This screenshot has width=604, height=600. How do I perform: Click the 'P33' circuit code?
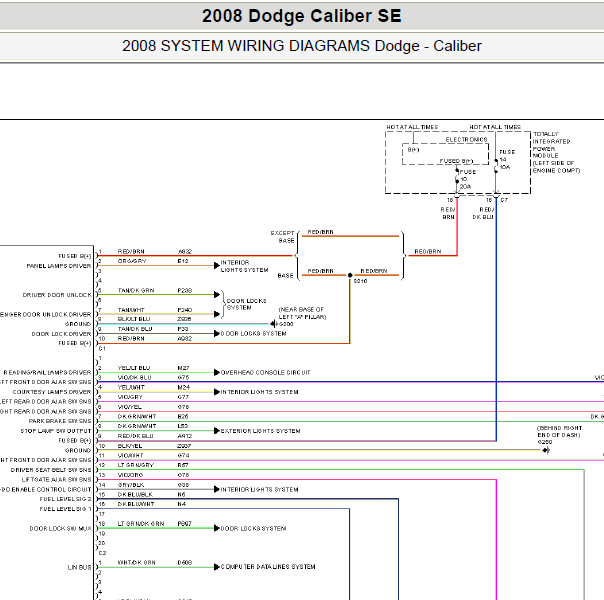tap(183, 329)
